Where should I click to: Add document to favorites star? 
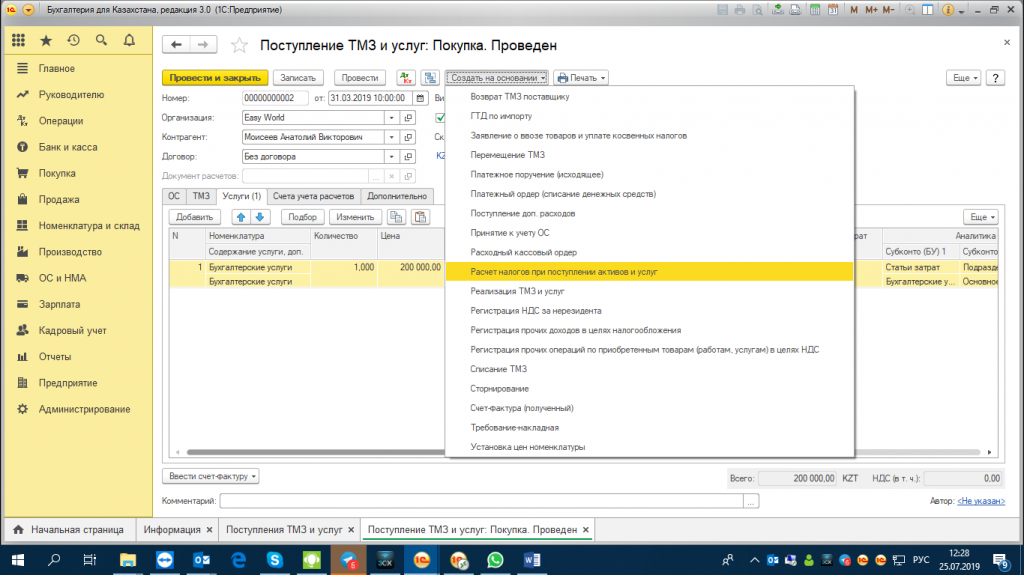(240, 45)
